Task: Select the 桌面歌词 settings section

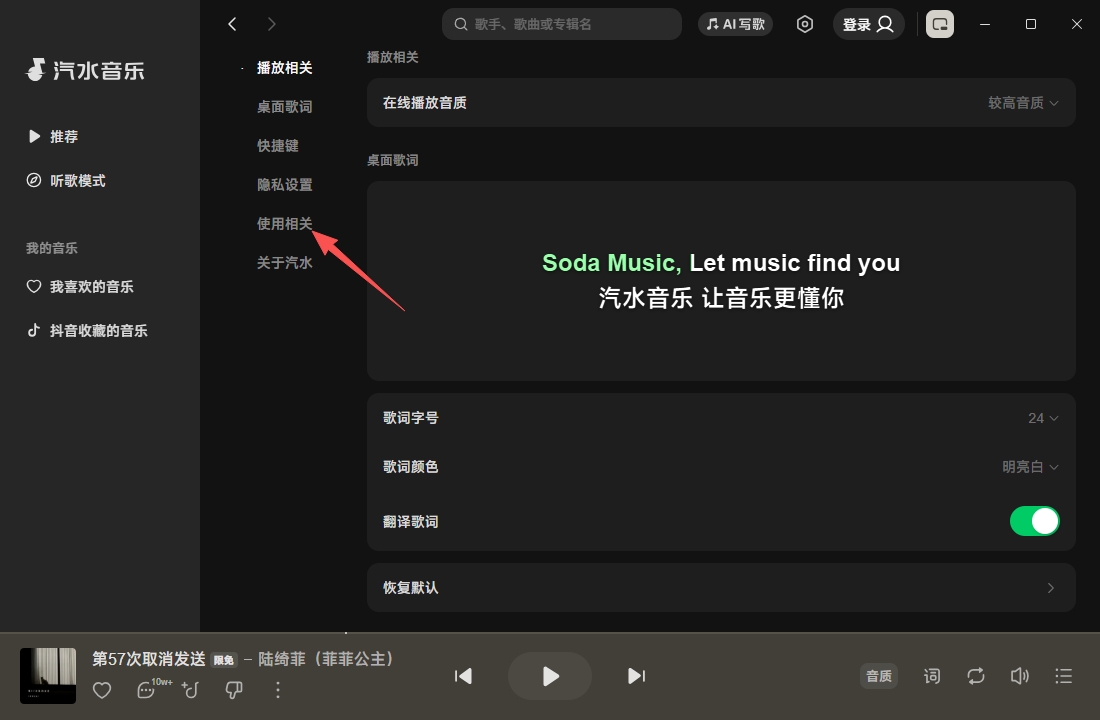Action: [x=284, y=107]
